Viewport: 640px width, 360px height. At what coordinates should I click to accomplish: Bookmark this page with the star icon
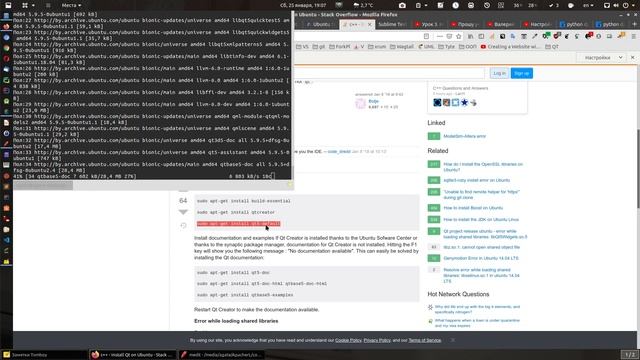458,36
